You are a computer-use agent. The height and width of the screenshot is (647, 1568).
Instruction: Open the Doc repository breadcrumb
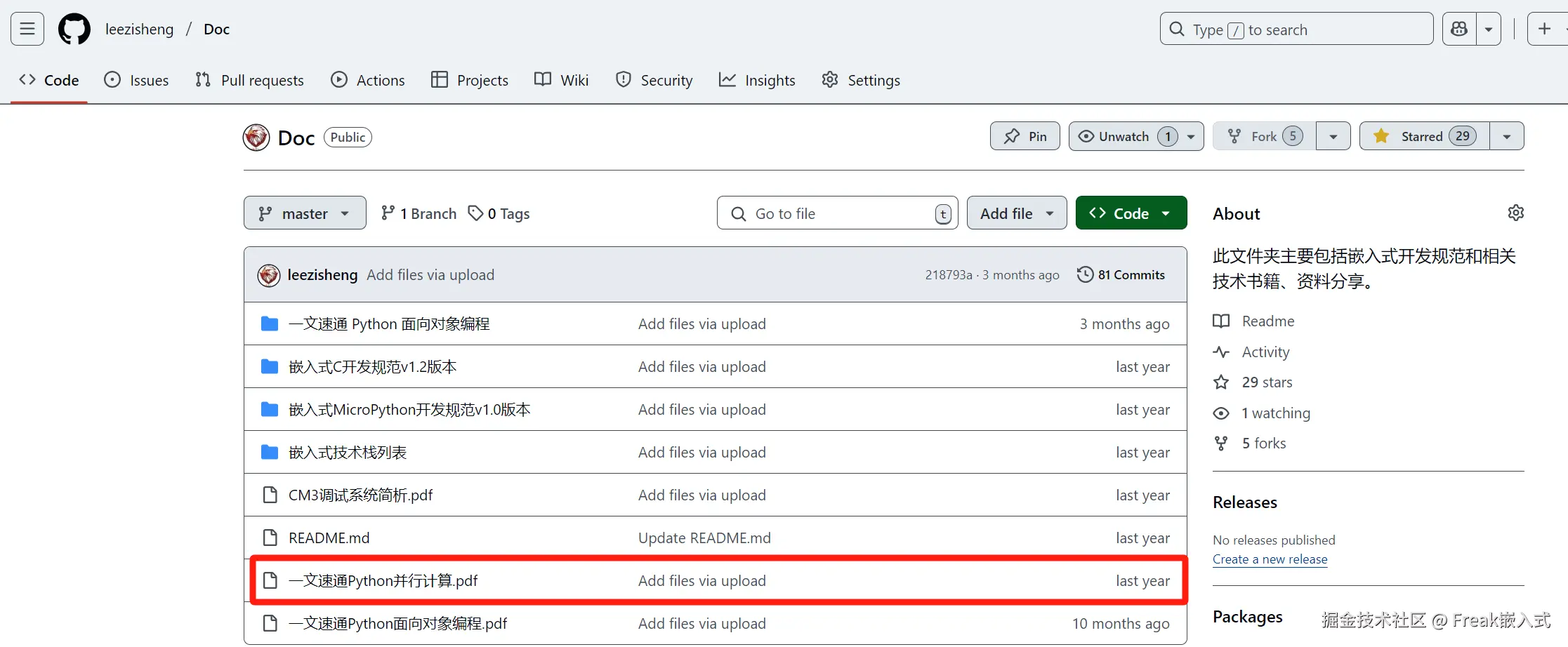point(216,29)
